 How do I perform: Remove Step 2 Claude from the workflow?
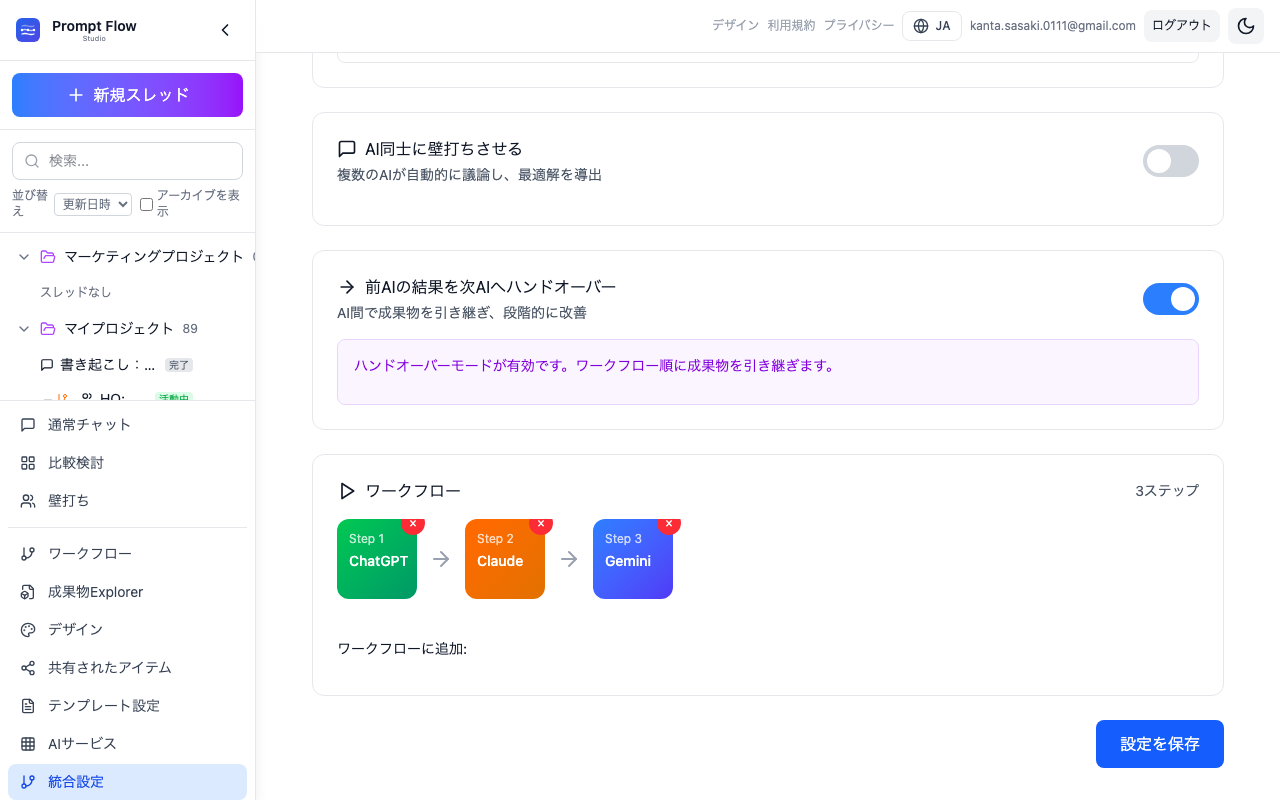[541, 523]
